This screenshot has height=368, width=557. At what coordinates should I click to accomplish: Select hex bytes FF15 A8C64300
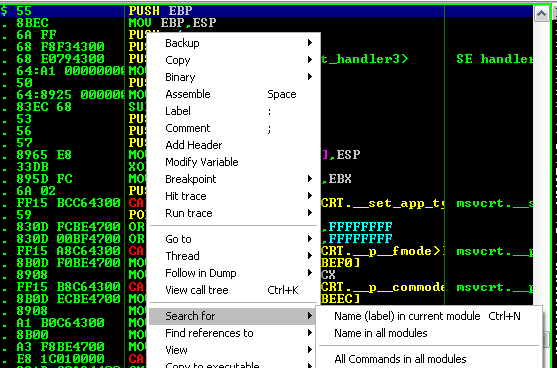click(x=69, y=251)
